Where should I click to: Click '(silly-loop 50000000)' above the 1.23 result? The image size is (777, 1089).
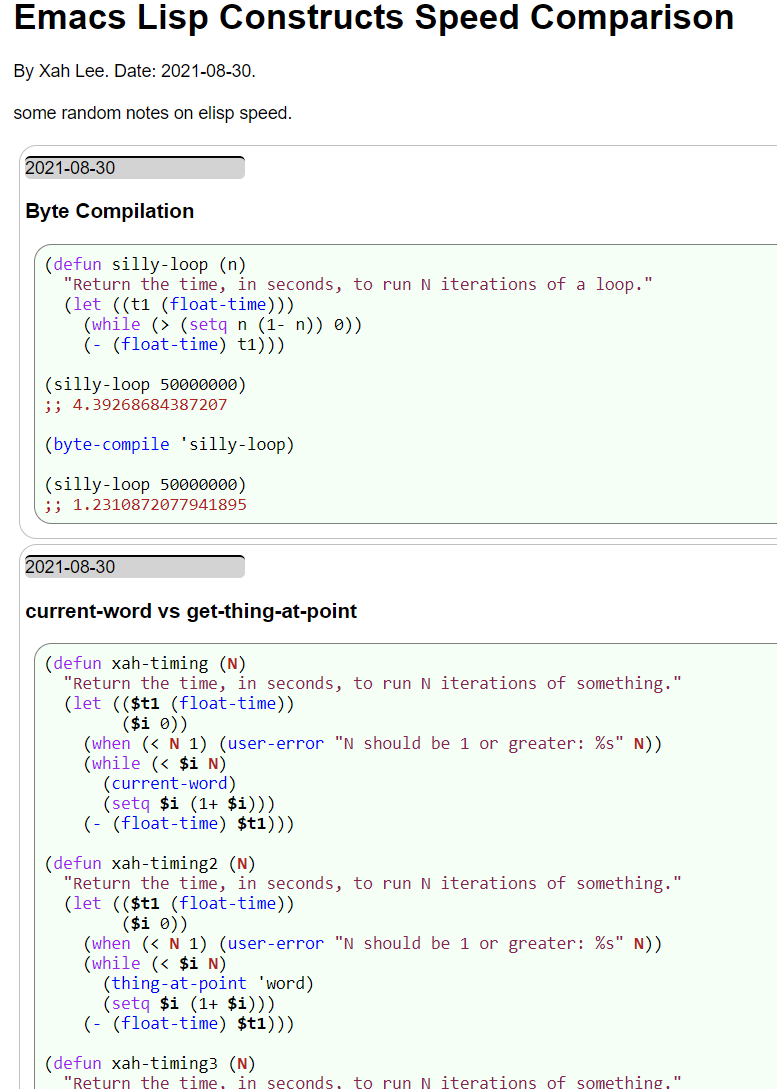[x=145, y=485]
